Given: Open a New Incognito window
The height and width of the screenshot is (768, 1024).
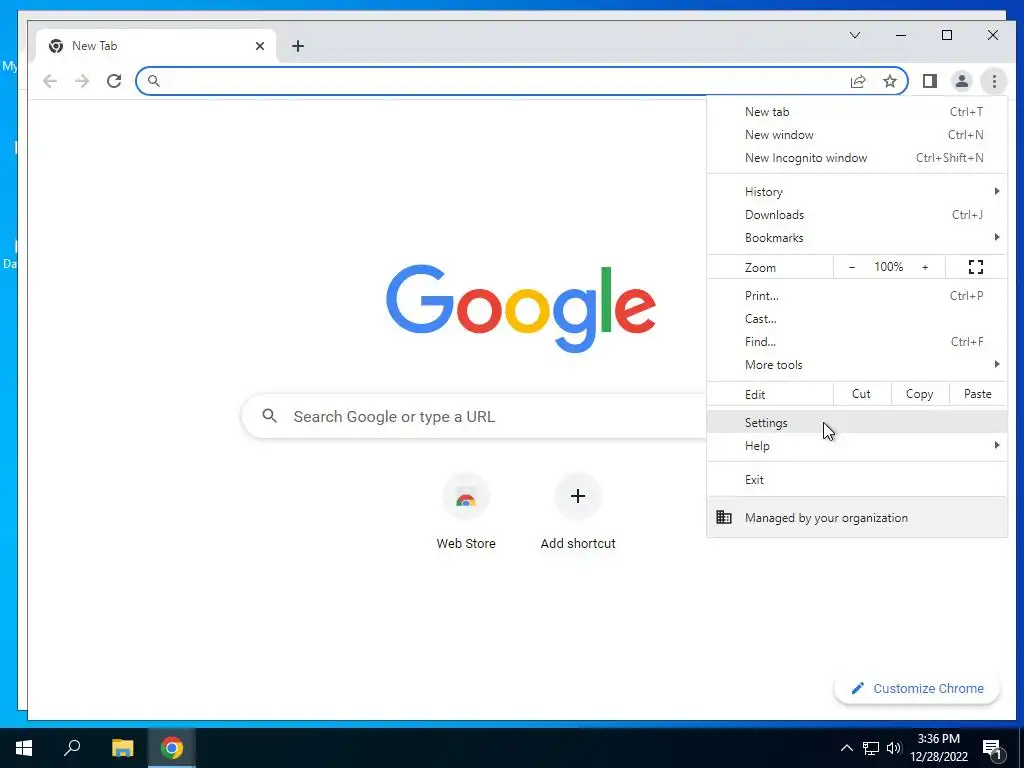Looking at the screenshot, I should click(857, 157).
